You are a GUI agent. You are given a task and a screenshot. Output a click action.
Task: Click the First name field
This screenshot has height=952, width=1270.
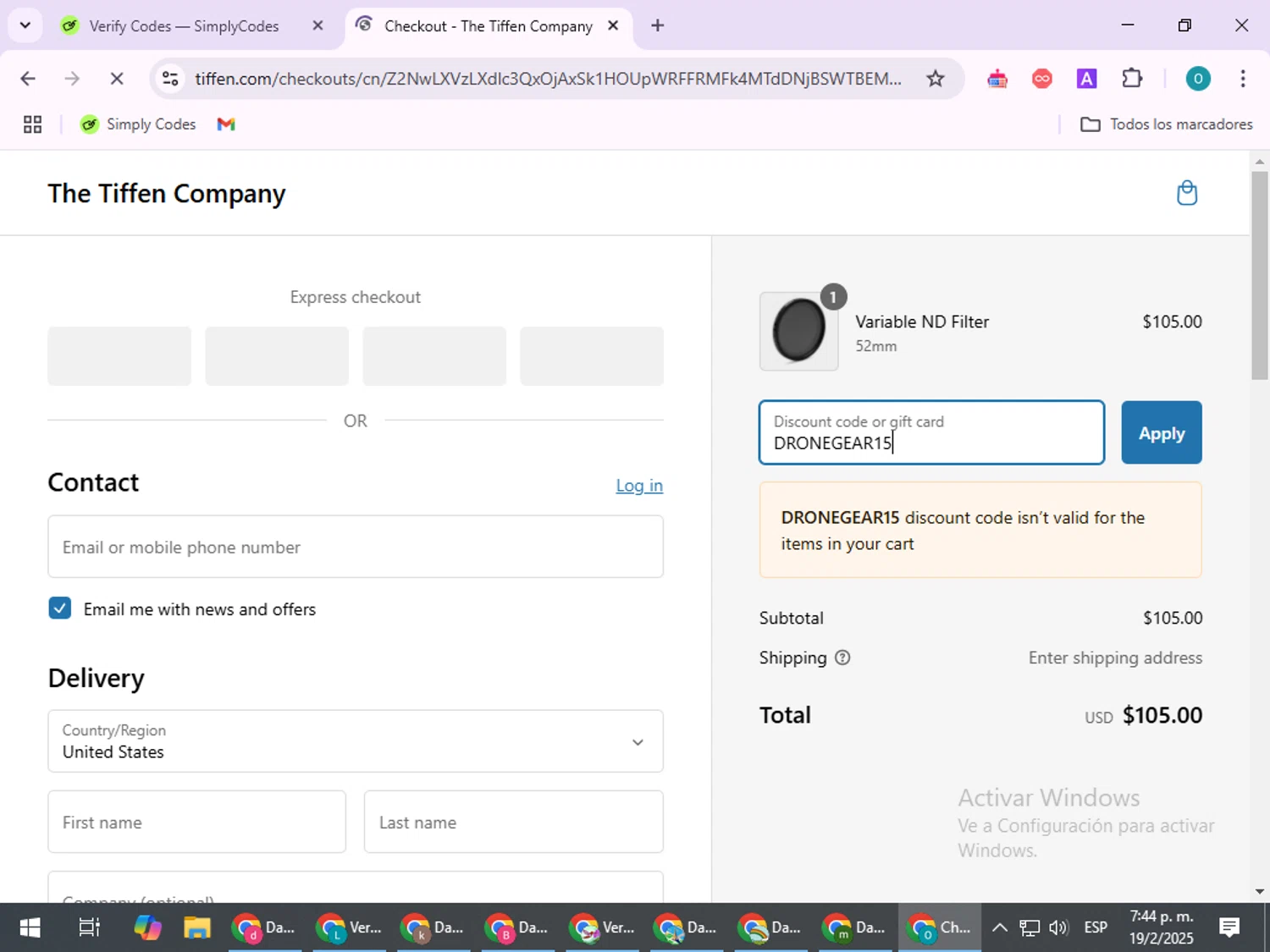[x=197, y=822]
